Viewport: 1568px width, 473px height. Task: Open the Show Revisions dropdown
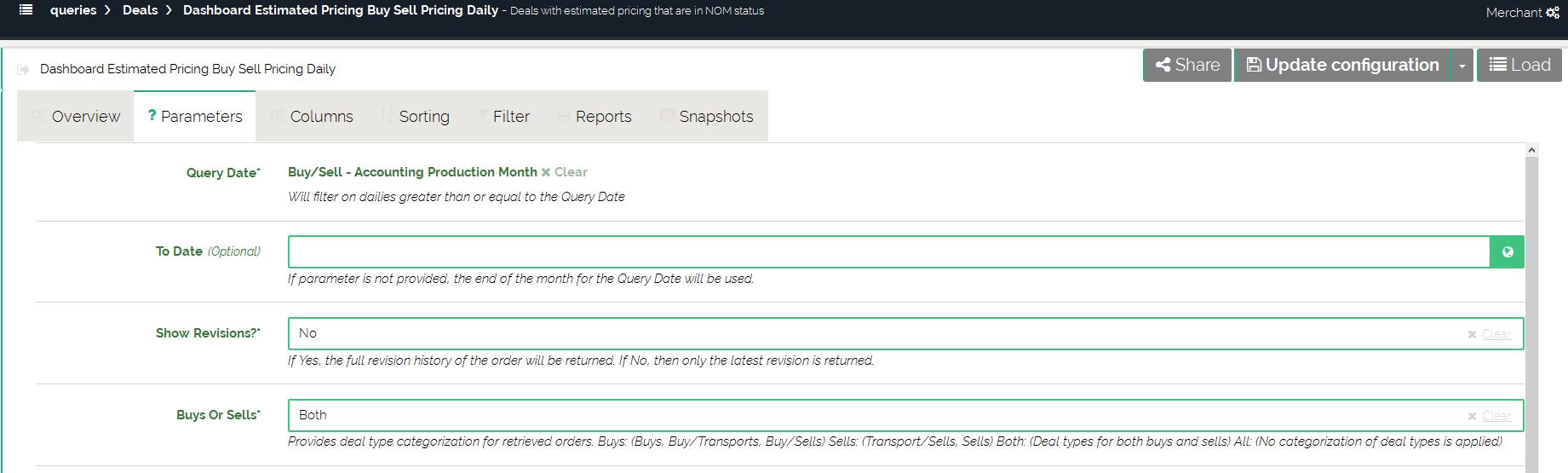(x=877, y=334)
